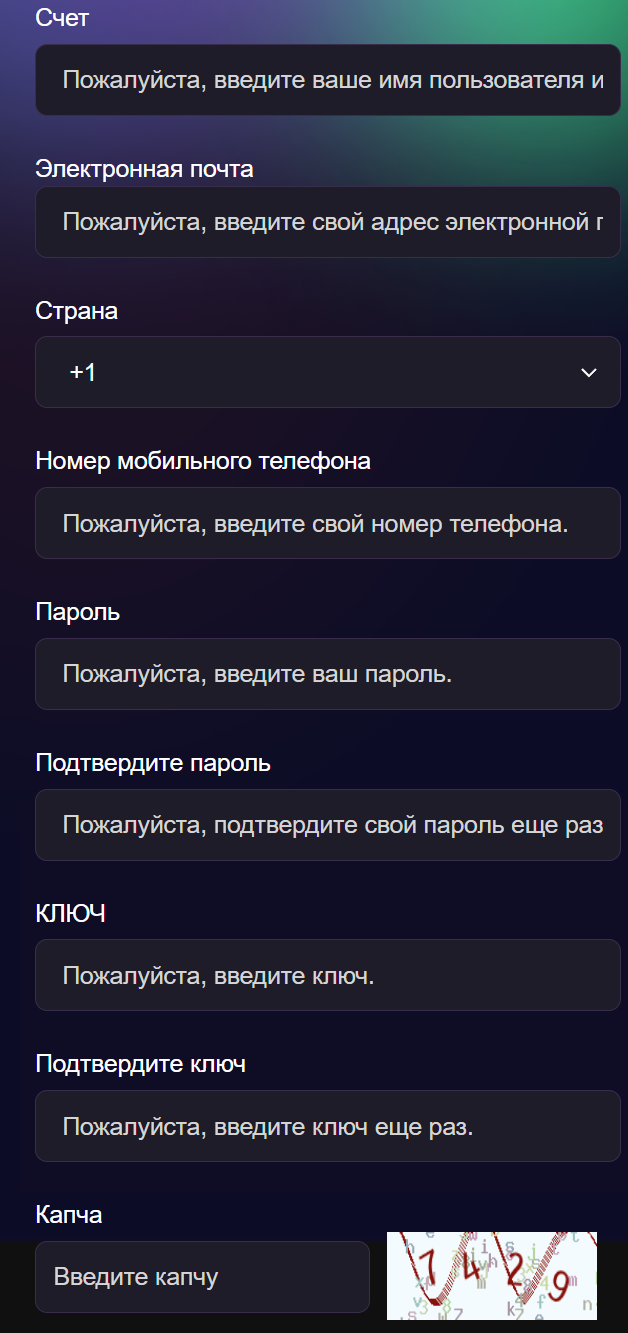Click the Электронная почта label text
628x1333 pixels.
coord(144,169)
